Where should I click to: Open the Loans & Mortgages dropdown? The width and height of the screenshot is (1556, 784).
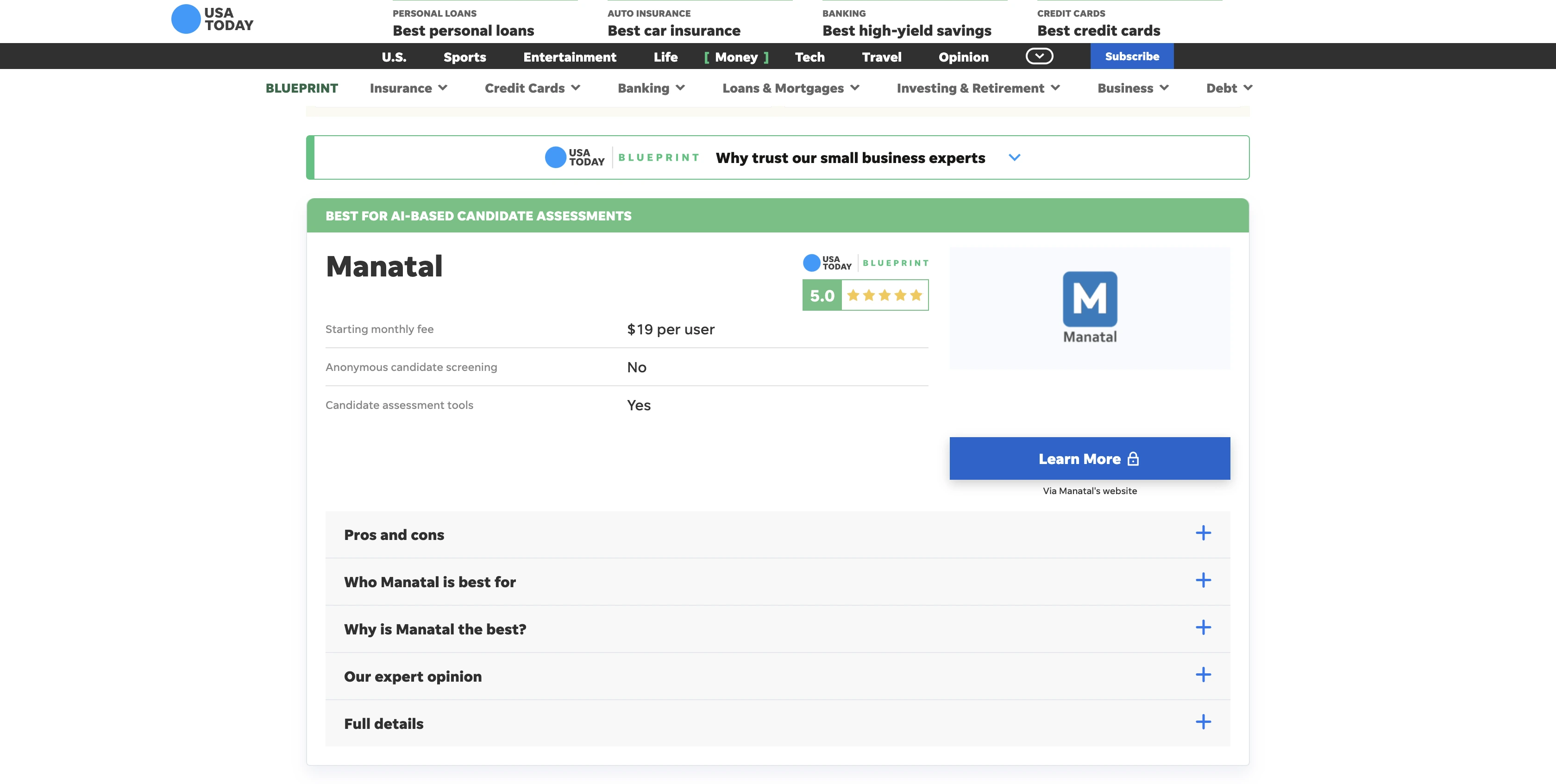[x=790, y=88]
